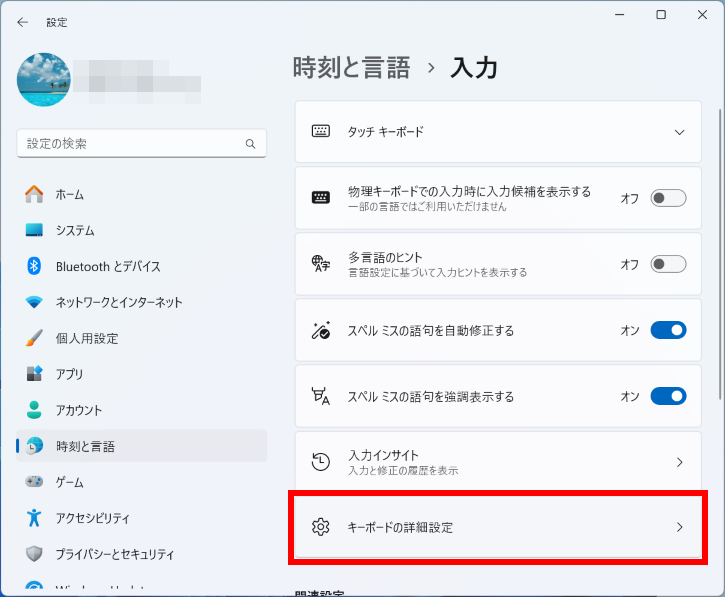Image resolution: width=725 pixels, height=597 pixels.
Task: Click the 設定の検索 search field
Action: coord(141,143)
